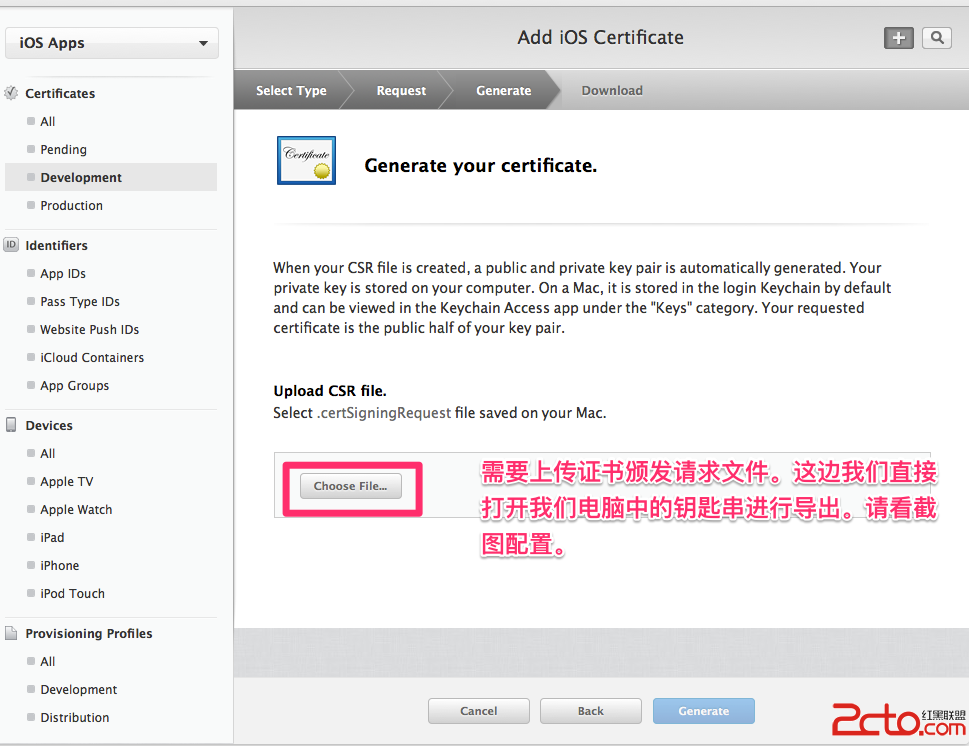Image resolution: width=969 pixels, height=746 pixels.
Task: Click the Generate your certificate heading
Action: 480,166
